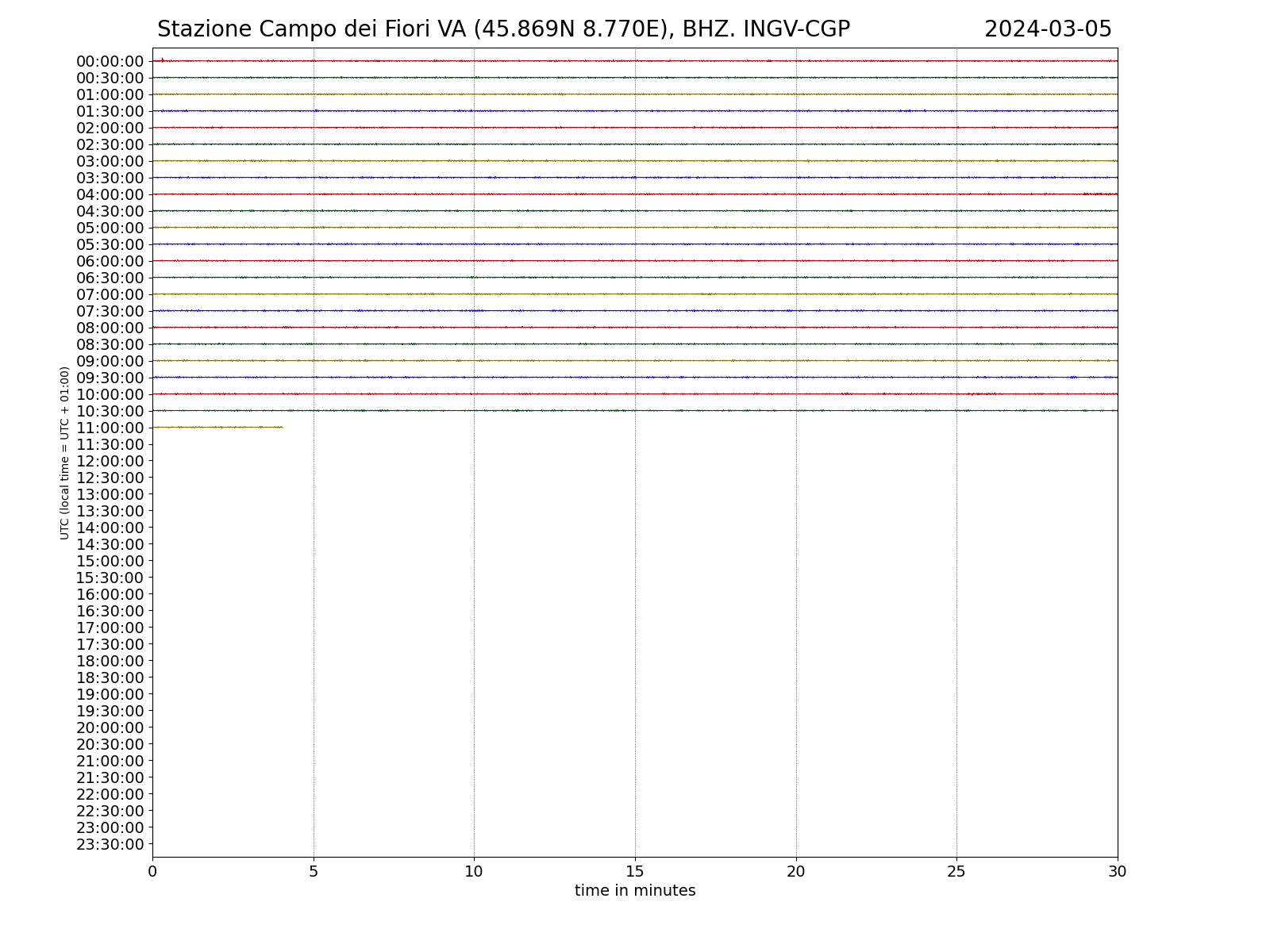Click the small spike starting the 00:00:00 trace
1270x952 pixels.
(162, 59)
